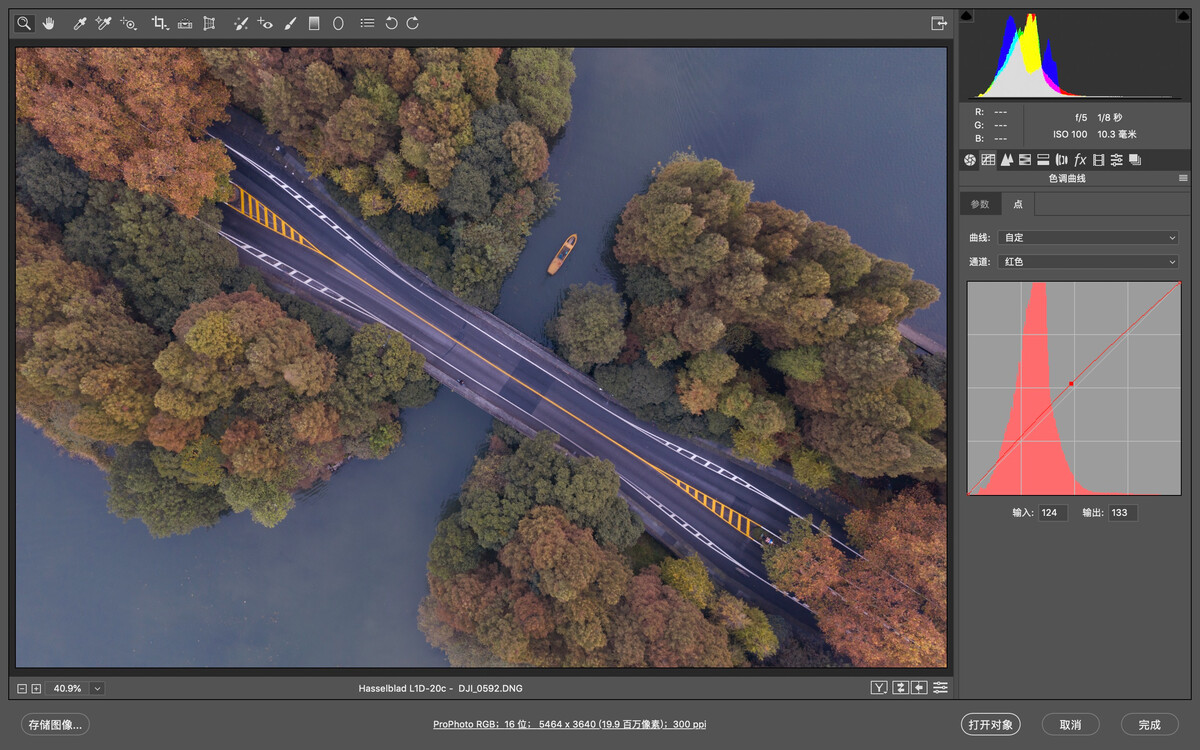Activate the Straighten tool

point(185,23)
